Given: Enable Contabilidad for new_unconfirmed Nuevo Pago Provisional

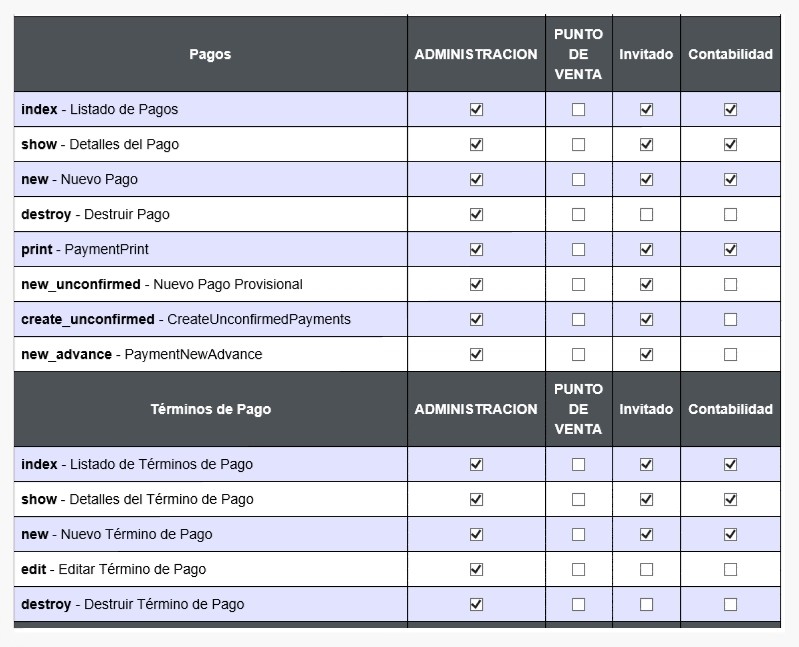Looking at the screenshot, I should (730, 284).
